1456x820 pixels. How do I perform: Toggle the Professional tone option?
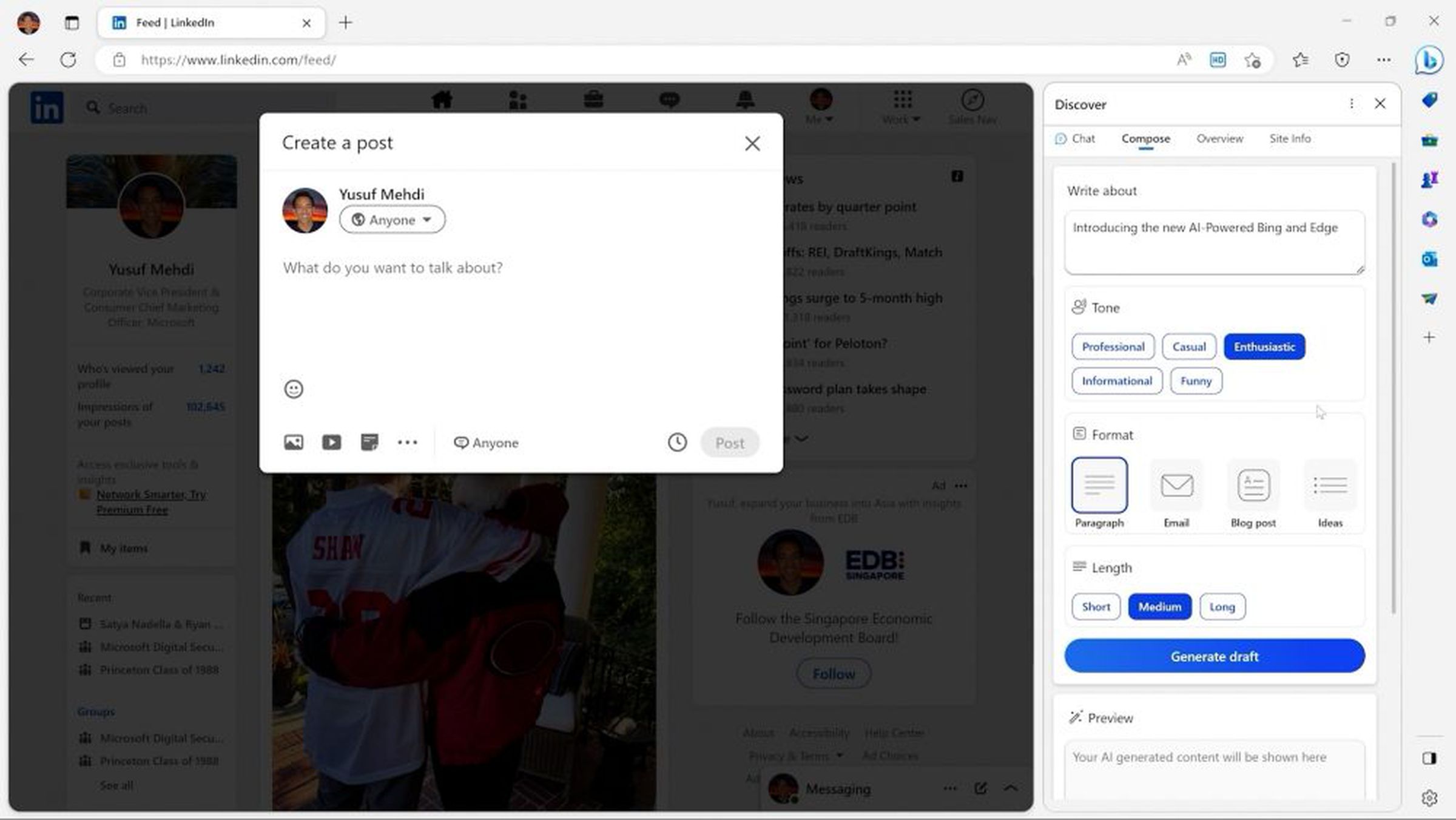pyautogui.click(x=1114, y=346)
